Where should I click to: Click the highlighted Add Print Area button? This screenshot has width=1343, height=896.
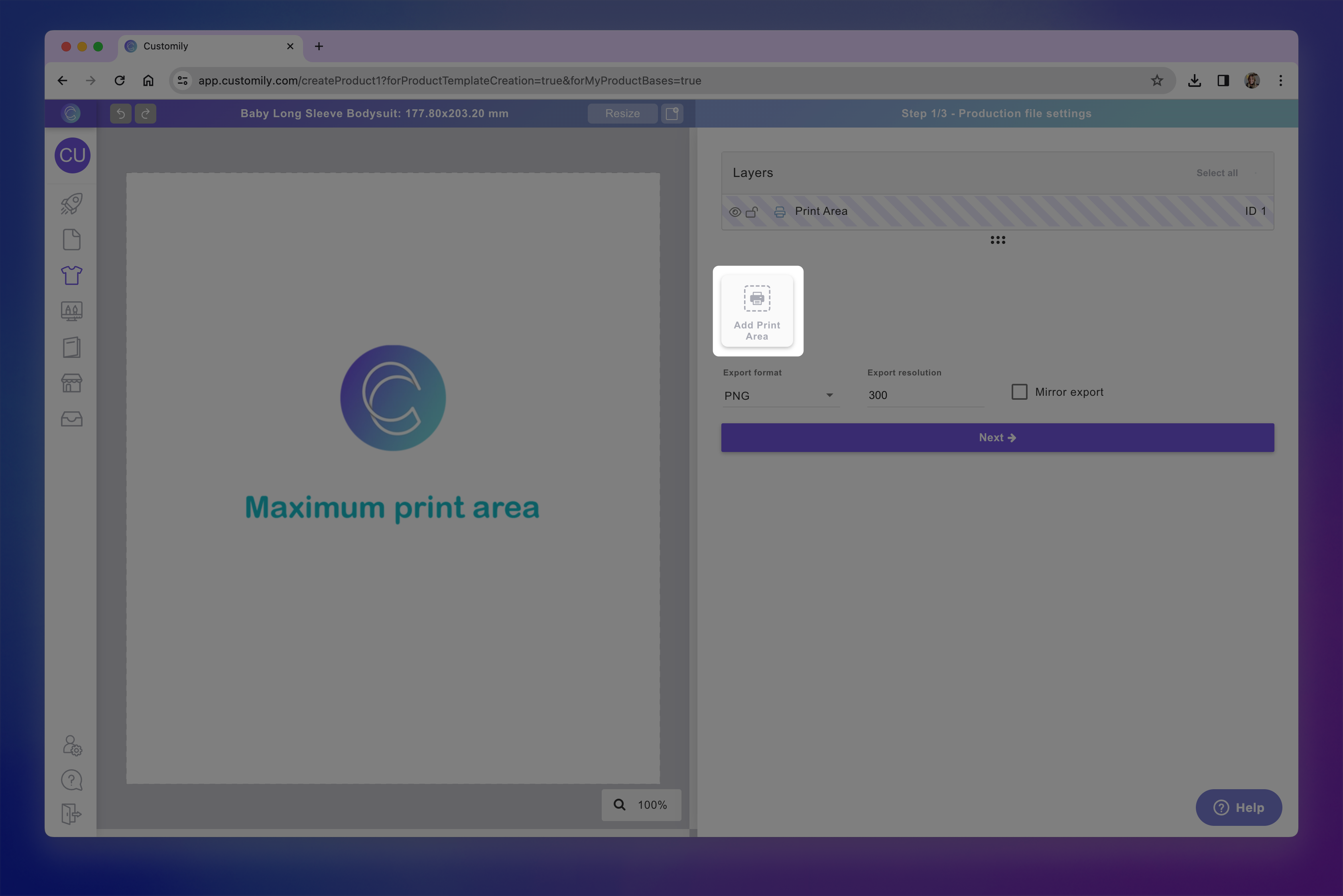point(758,311)
